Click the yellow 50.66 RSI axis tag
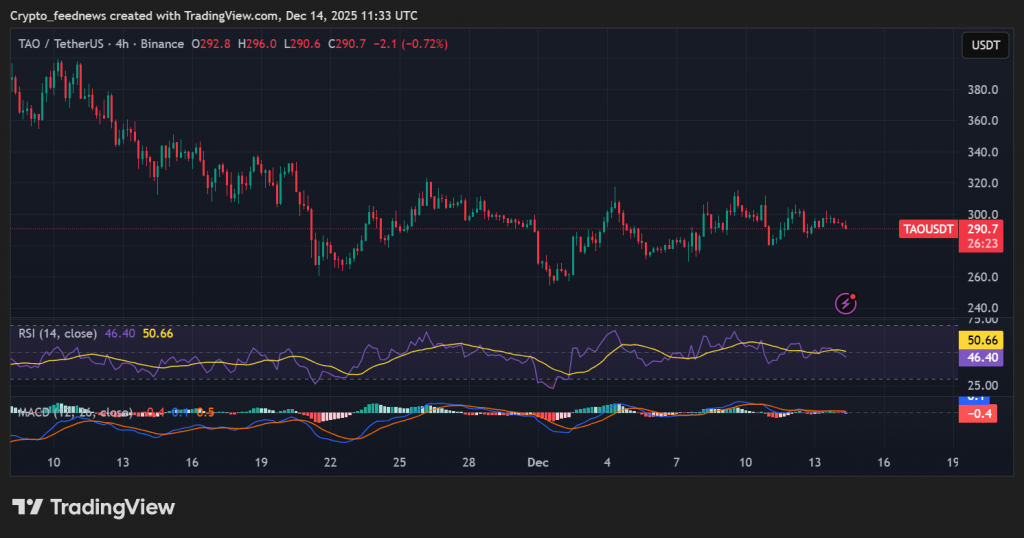The width and height of the screenshot is (1024, 538). (977, 341)
